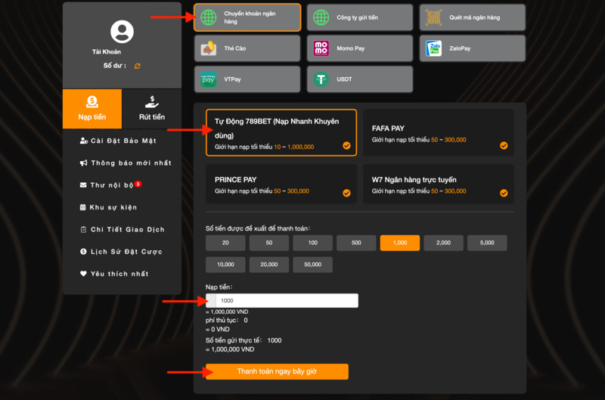Select the FAFA PAY channel radio option
This screenshot has width=605, height=400.
pyautogui.click(x=438, y=133)
